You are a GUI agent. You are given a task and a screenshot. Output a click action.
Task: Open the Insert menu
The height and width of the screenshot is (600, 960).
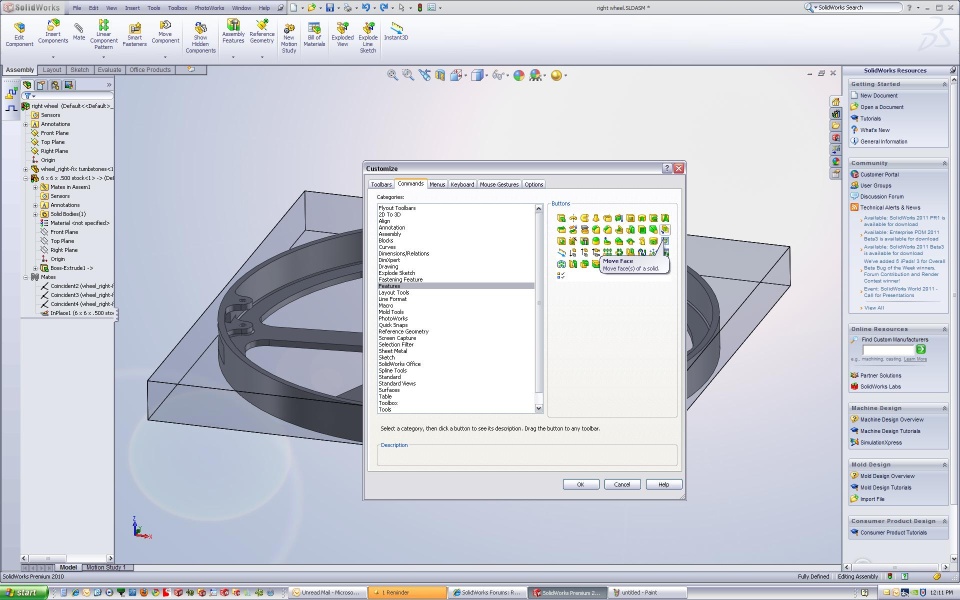(x=132, y=8)
